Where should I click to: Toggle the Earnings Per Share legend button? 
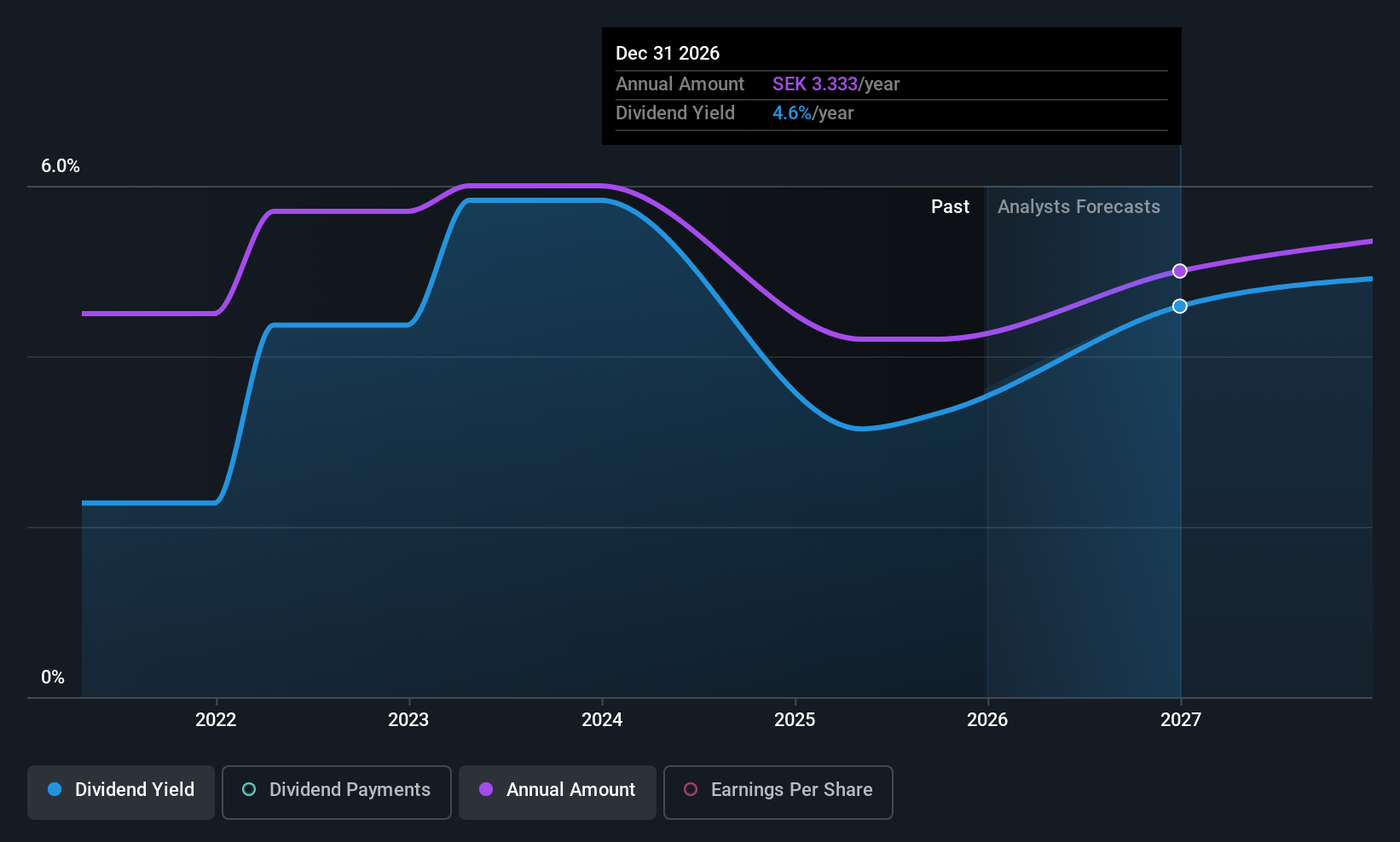point(778,793)
